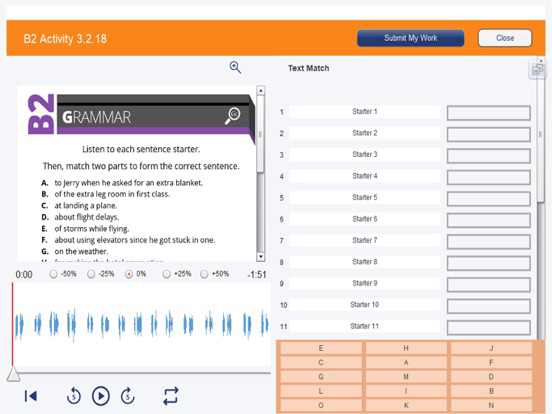Click answer tile L
552x414 pixels.
click(x=321, y=391)
